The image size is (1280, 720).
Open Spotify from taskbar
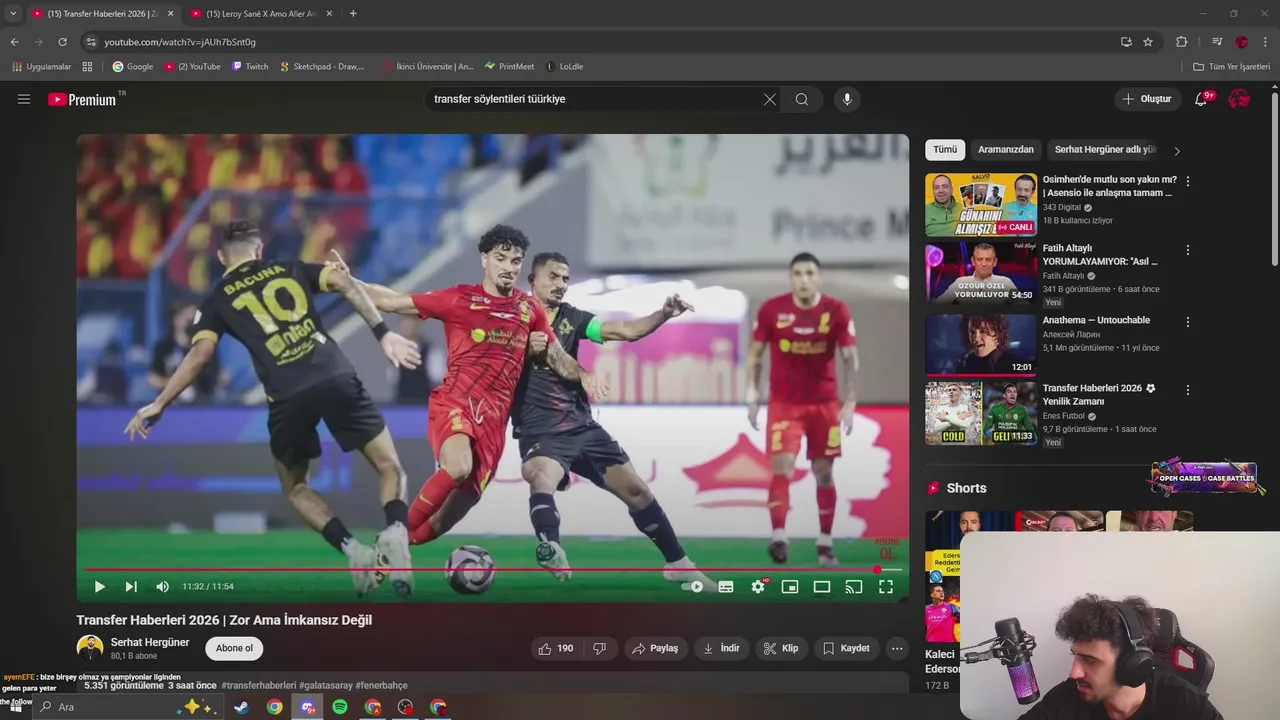(x=340, y=707)
